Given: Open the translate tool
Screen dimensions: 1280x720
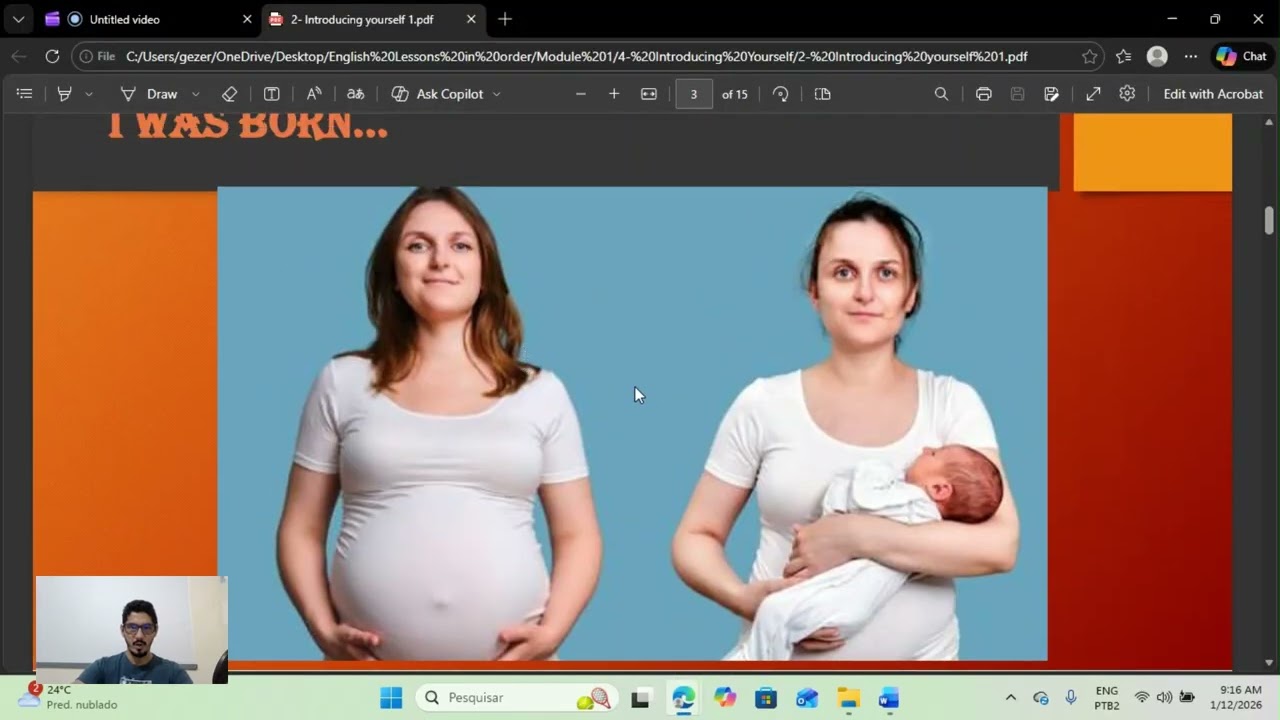Looking at the screenshot, I should tap(355, 94).
